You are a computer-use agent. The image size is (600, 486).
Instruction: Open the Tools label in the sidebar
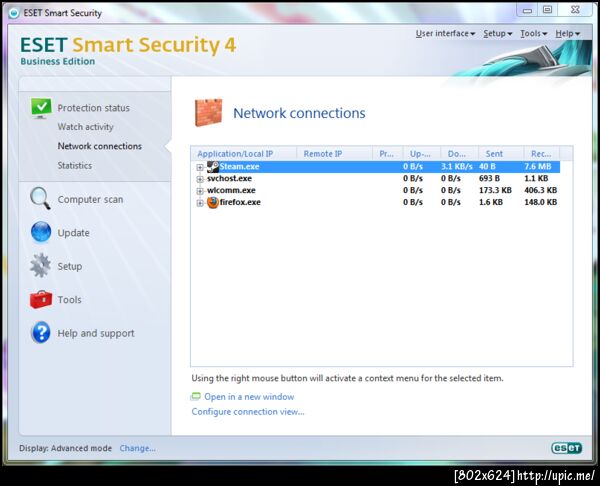point(69,299)
